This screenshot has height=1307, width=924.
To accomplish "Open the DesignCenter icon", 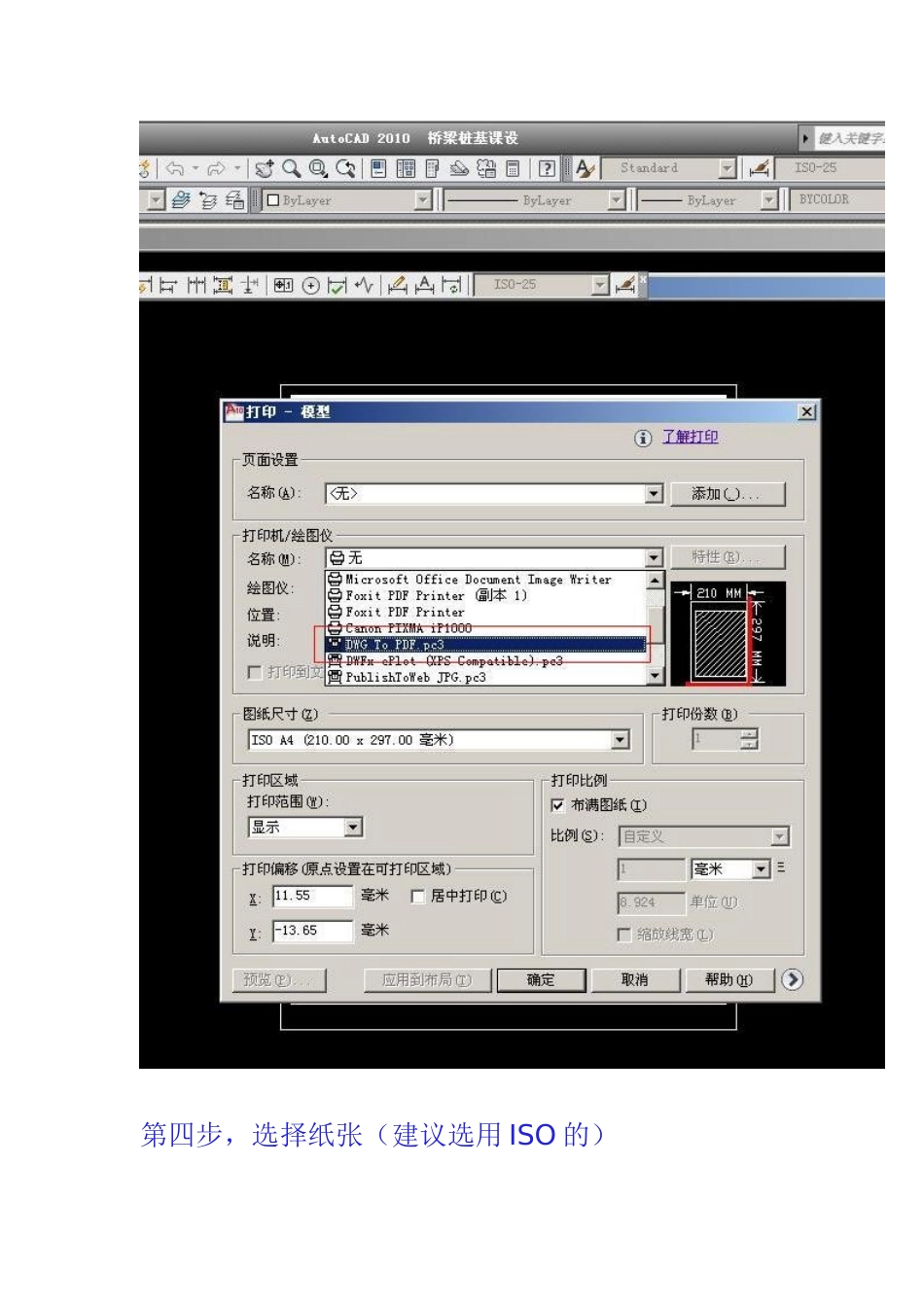I will coord(406,168).
